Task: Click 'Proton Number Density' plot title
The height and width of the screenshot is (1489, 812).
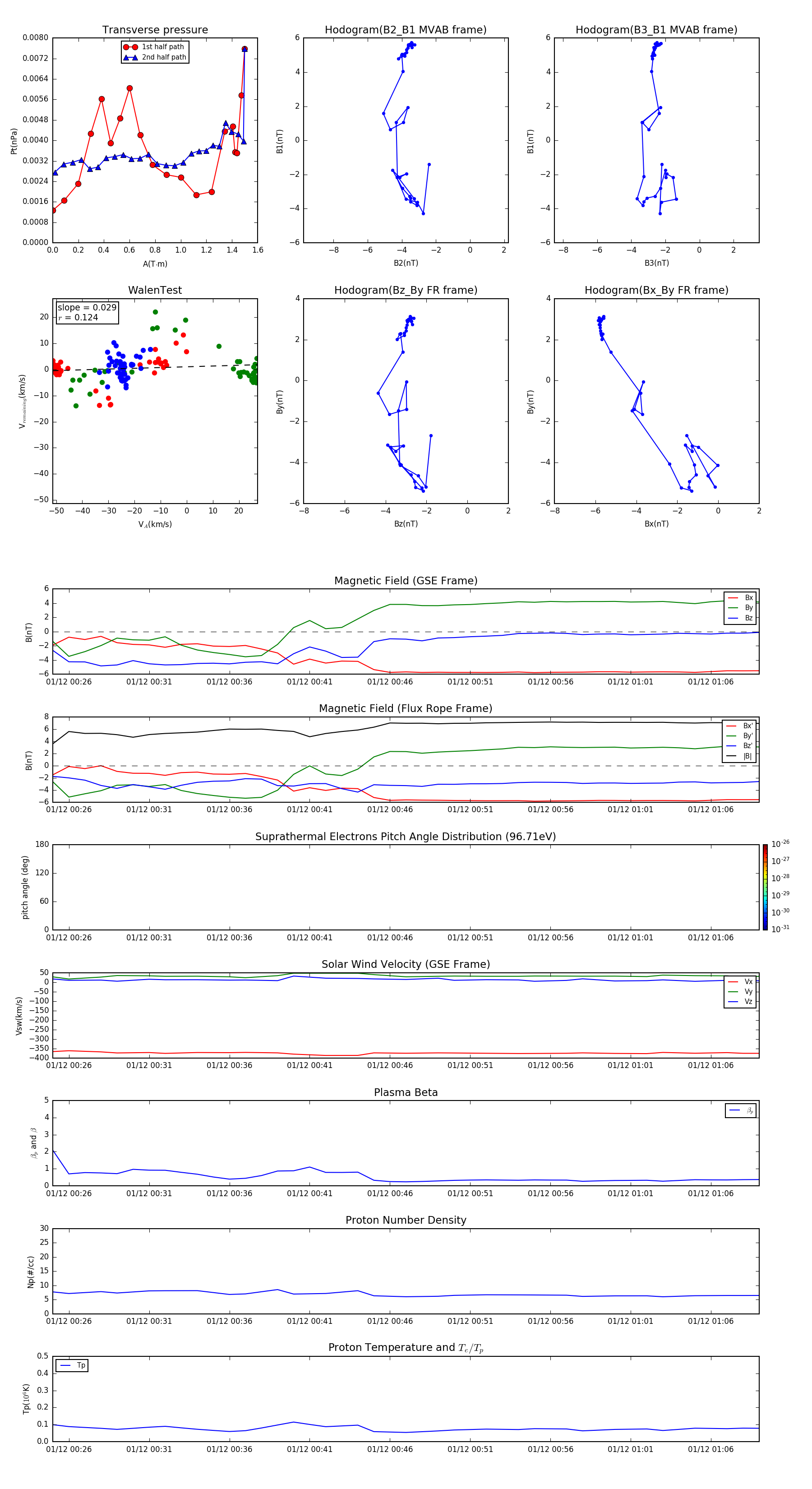Action: coord(406,1220)
